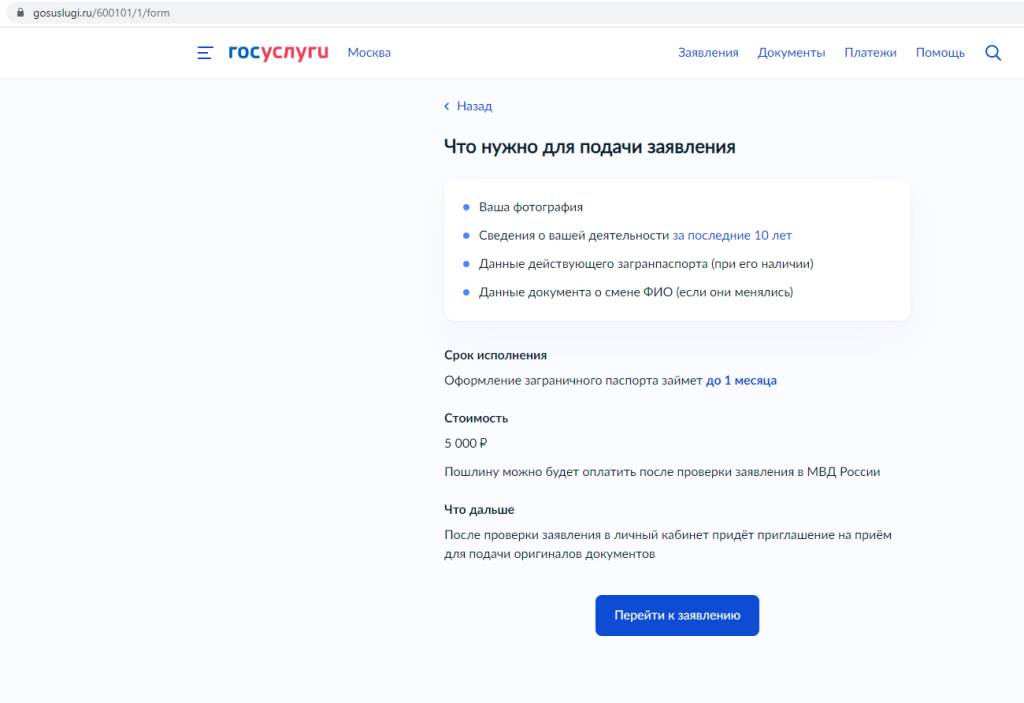
Task: Switch to the Платежи tab
Action: tap(870, 52)
